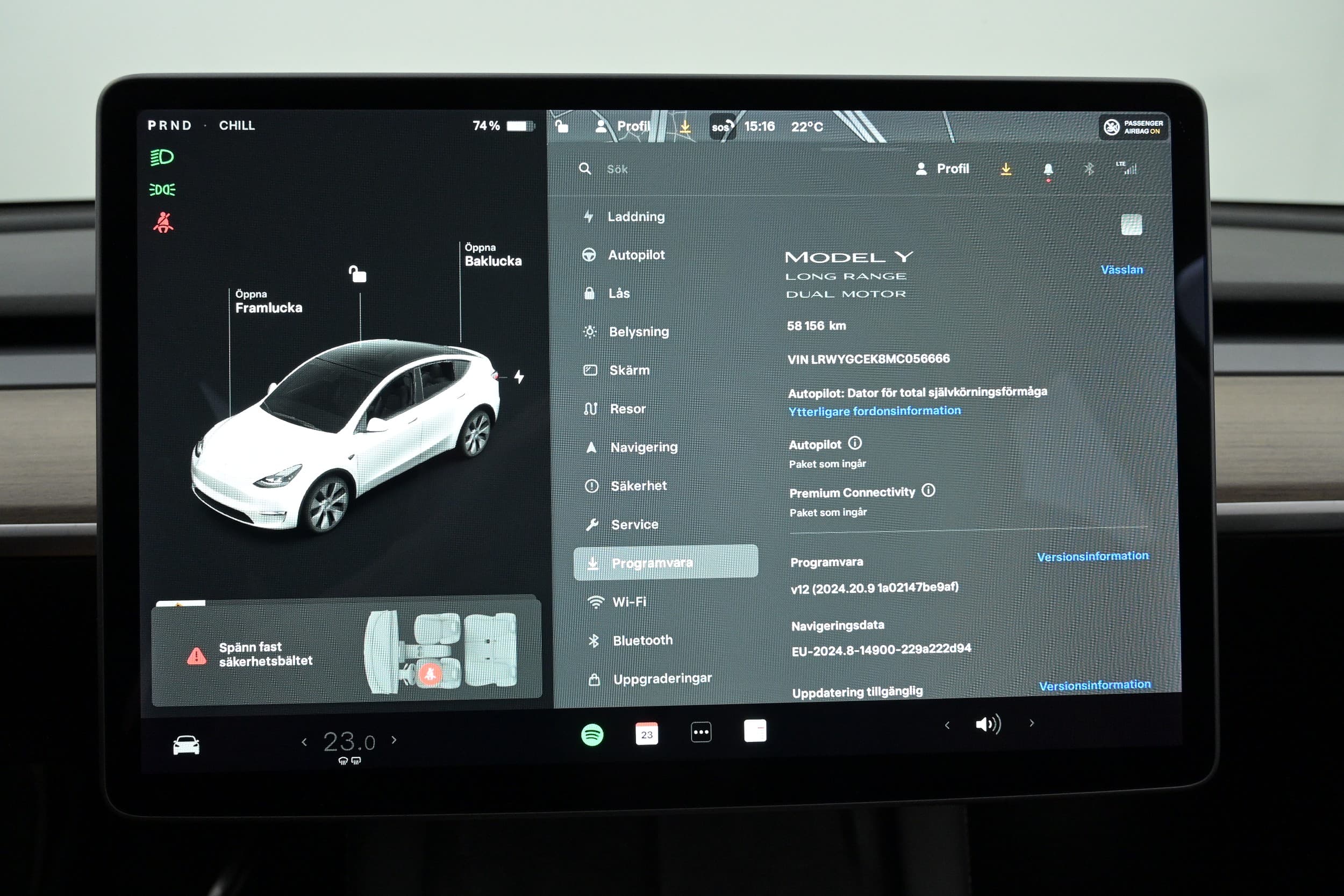Open the Autopilot settings menu
This screenshot has height=896, width=1344.
[x=624, y=255]
